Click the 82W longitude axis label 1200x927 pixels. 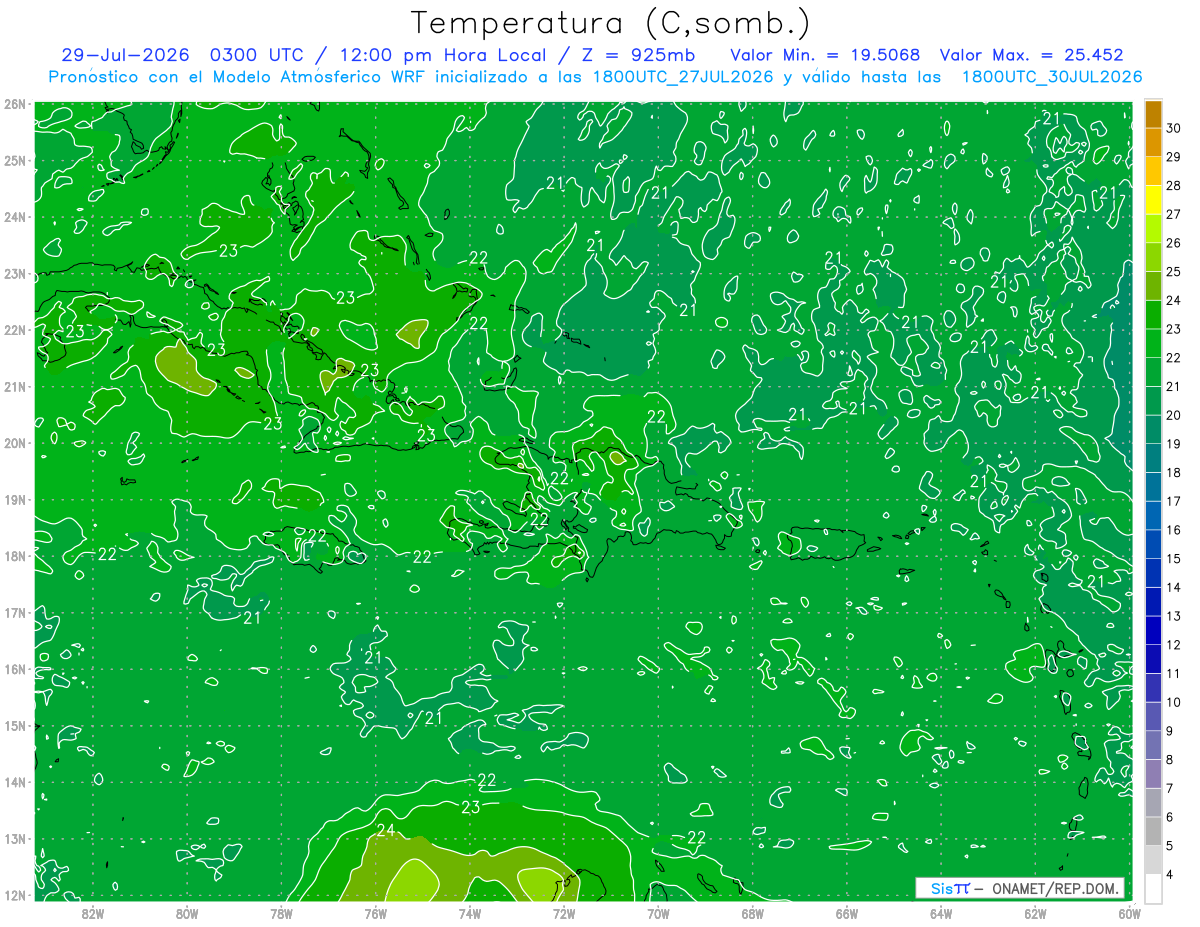(93, 913)
